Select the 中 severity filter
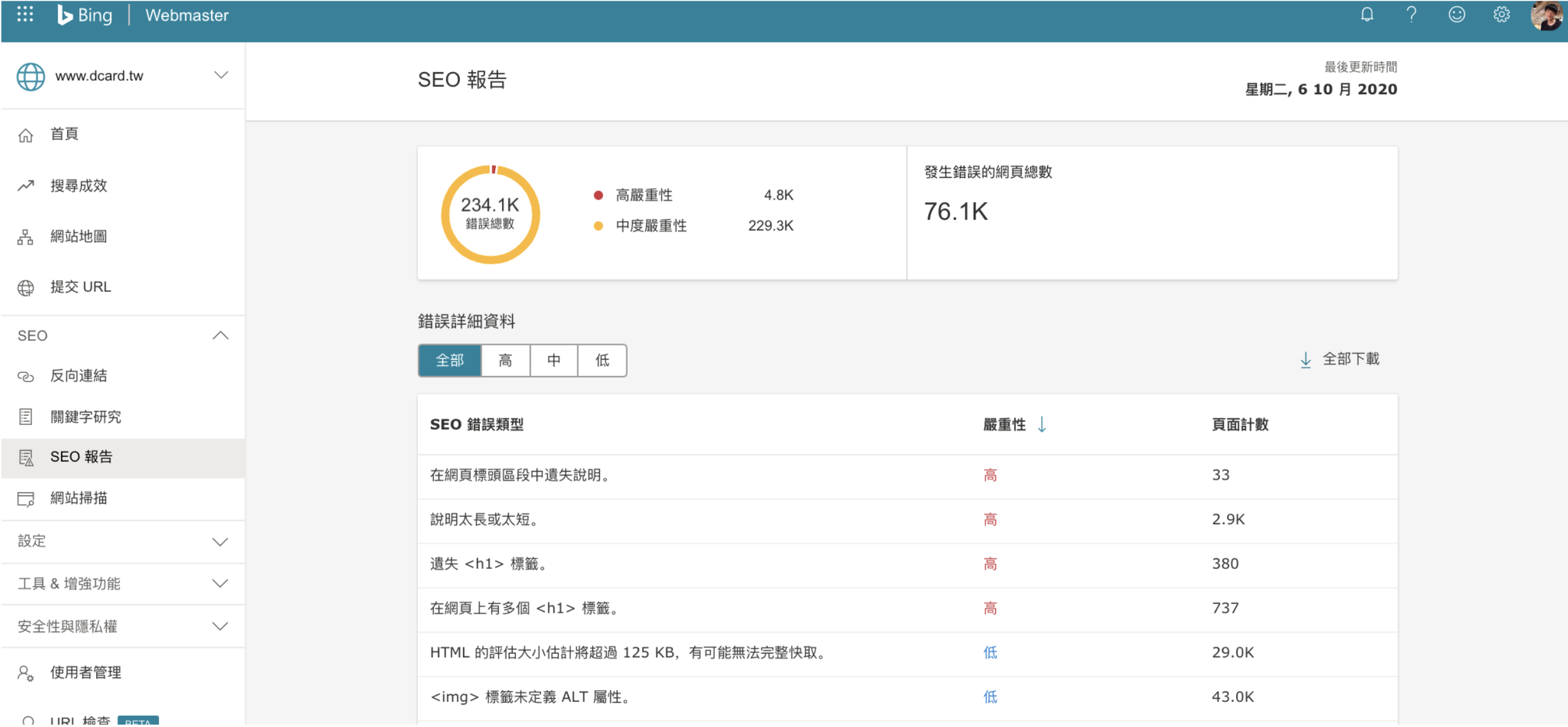1568x727 pixels. coord(553,360)
